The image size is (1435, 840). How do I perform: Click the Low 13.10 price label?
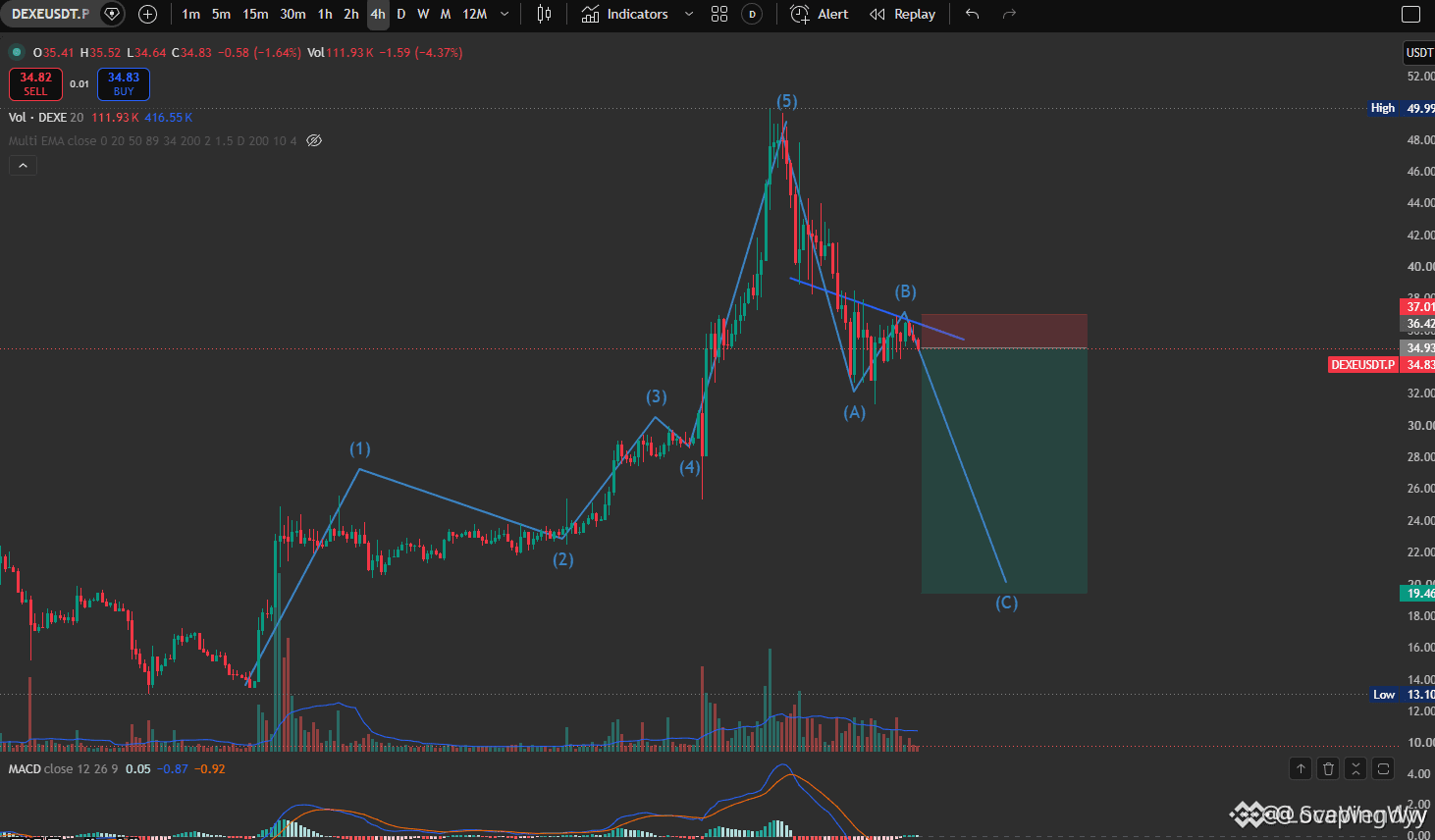(1403, 694)
